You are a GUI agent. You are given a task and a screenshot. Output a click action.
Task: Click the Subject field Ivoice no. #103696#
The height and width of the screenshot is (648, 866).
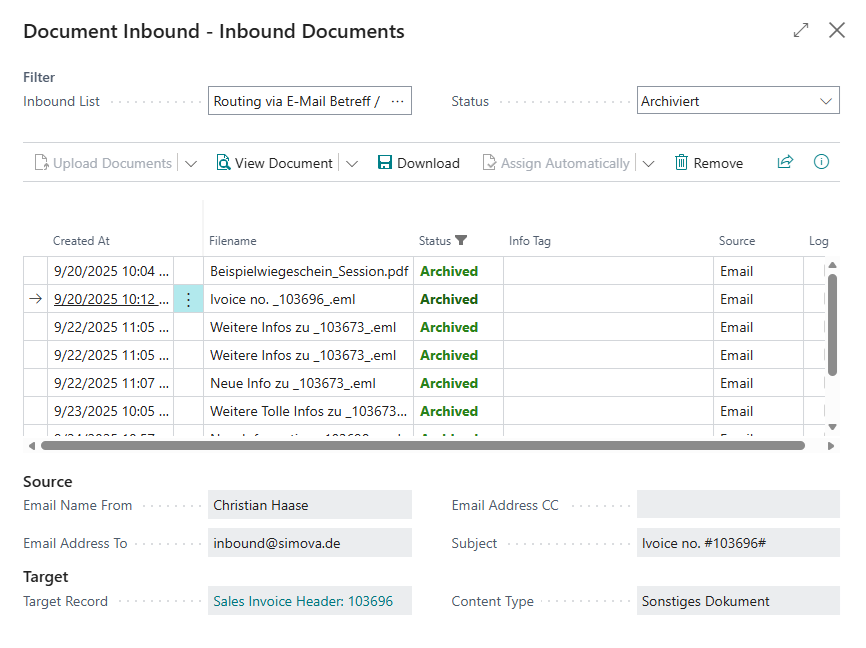[x=738, y=543]
